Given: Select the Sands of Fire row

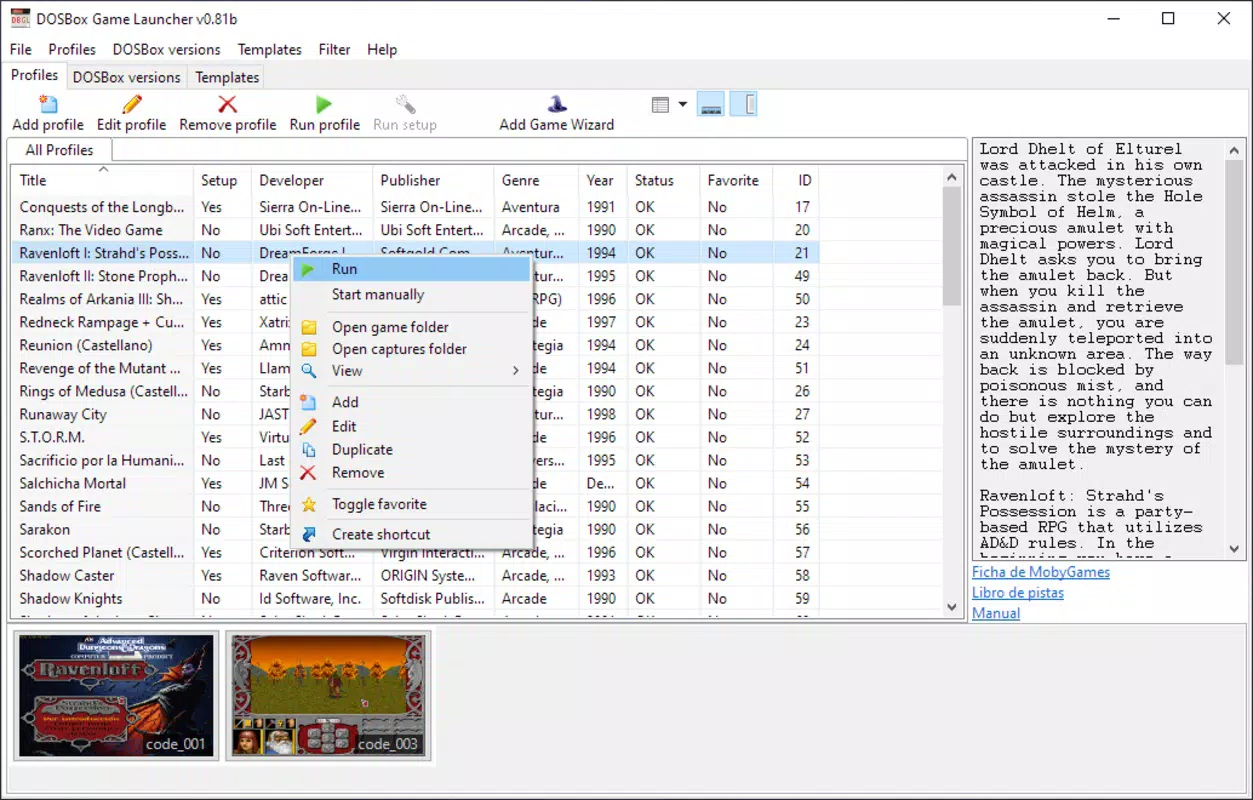Looking at the screenshot, I should click(x=415, y=506).
